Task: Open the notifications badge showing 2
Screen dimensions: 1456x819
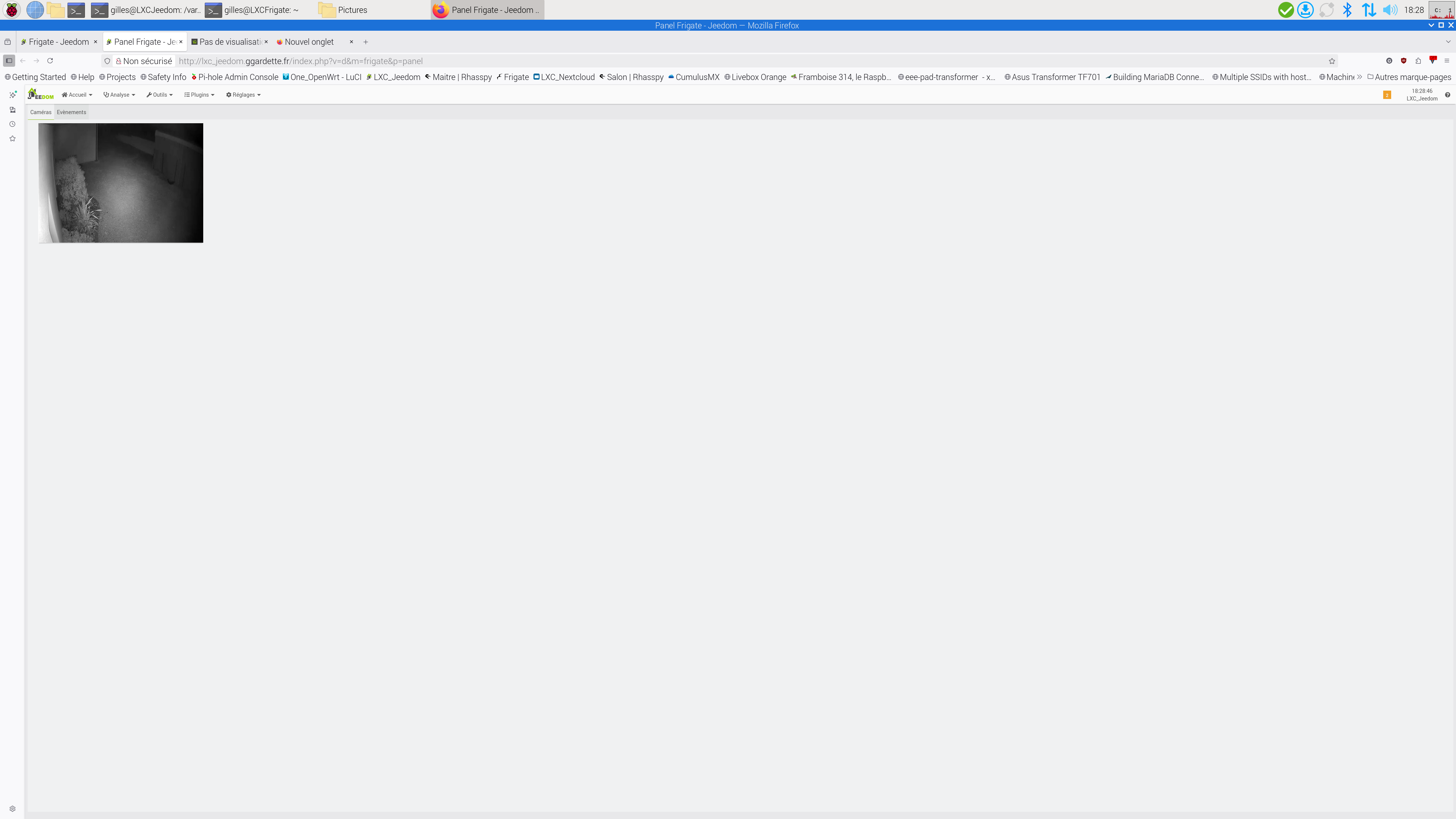Action: pos(1387,95)
